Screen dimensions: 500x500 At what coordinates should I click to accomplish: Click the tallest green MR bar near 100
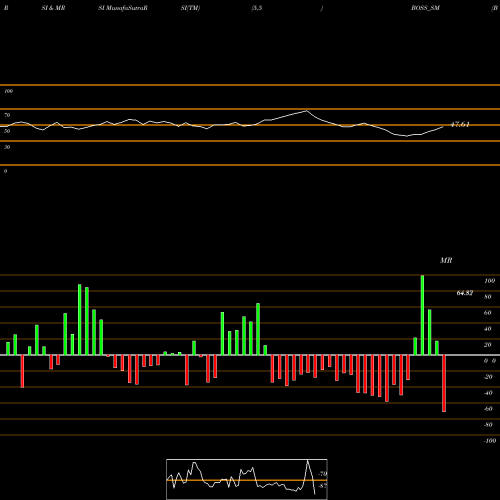tap(422, 315)
